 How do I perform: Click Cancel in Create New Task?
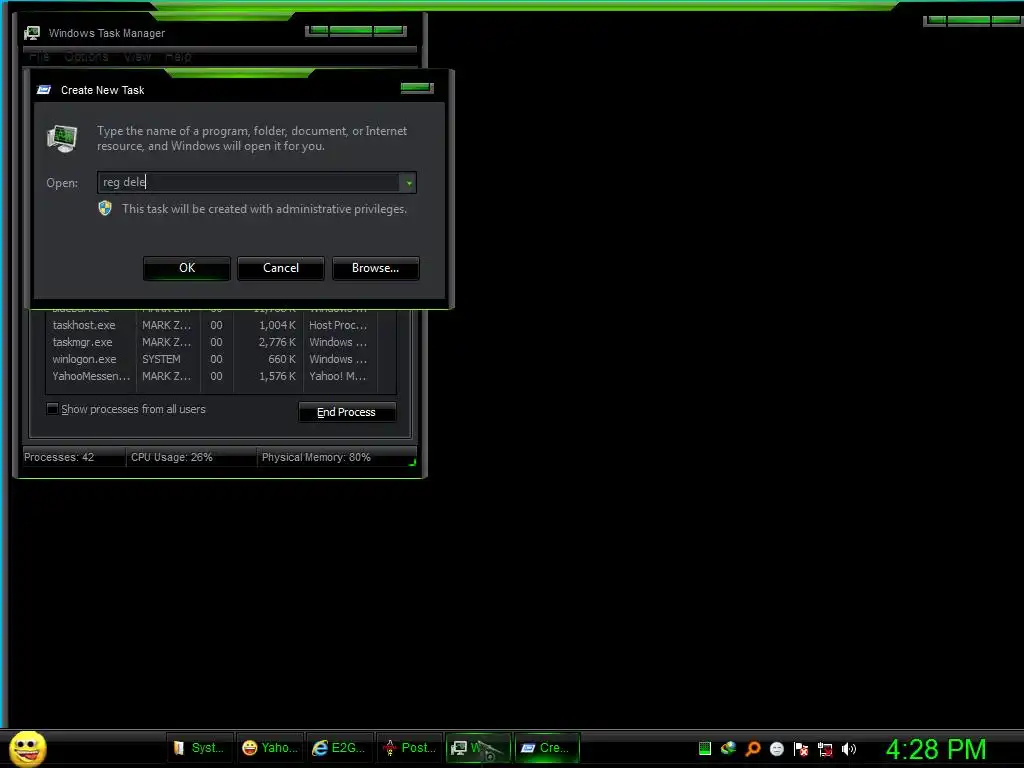point(281,268)
